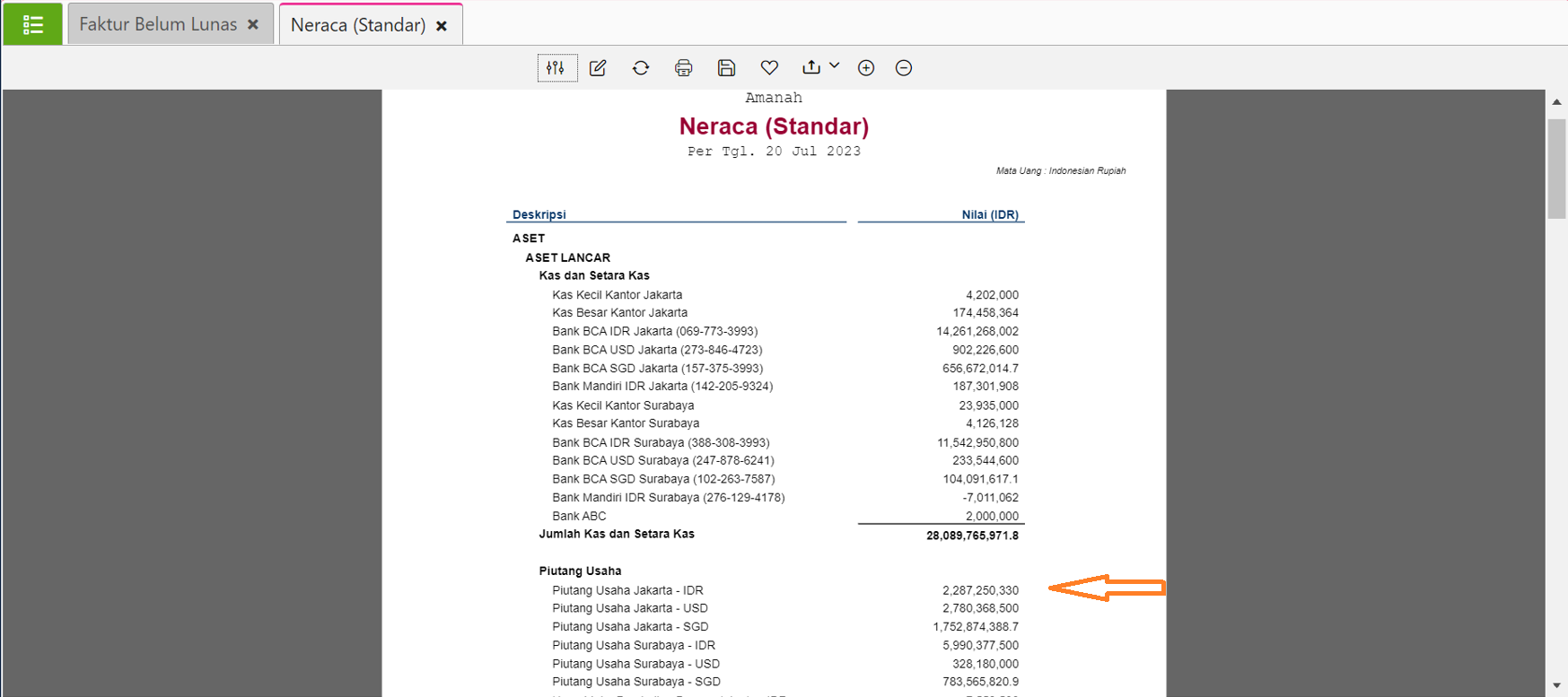Zoom out with minus circle icon
Screen dimensions: 1568x697
(x=904, y=68)
